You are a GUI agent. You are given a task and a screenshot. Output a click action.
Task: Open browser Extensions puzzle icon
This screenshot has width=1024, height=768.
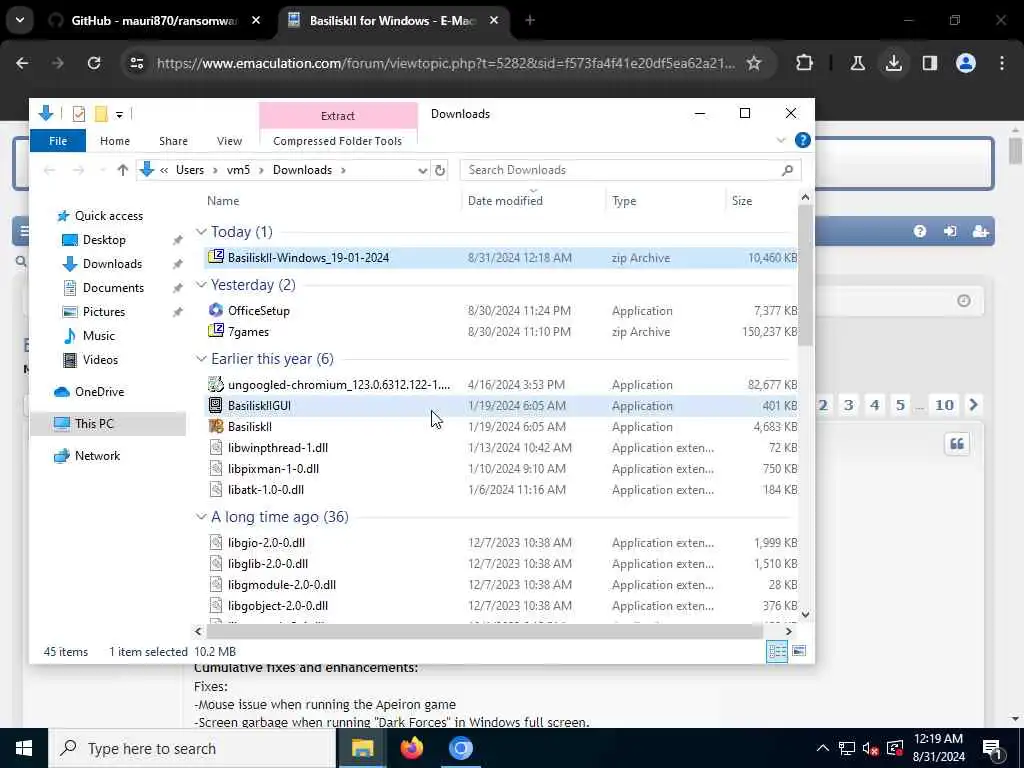click(805, 63)
